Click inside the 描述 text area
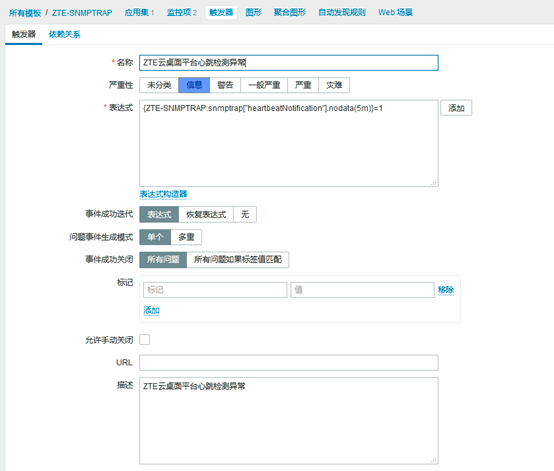Screen dimensions: 554x471 [x=289, y=421]
